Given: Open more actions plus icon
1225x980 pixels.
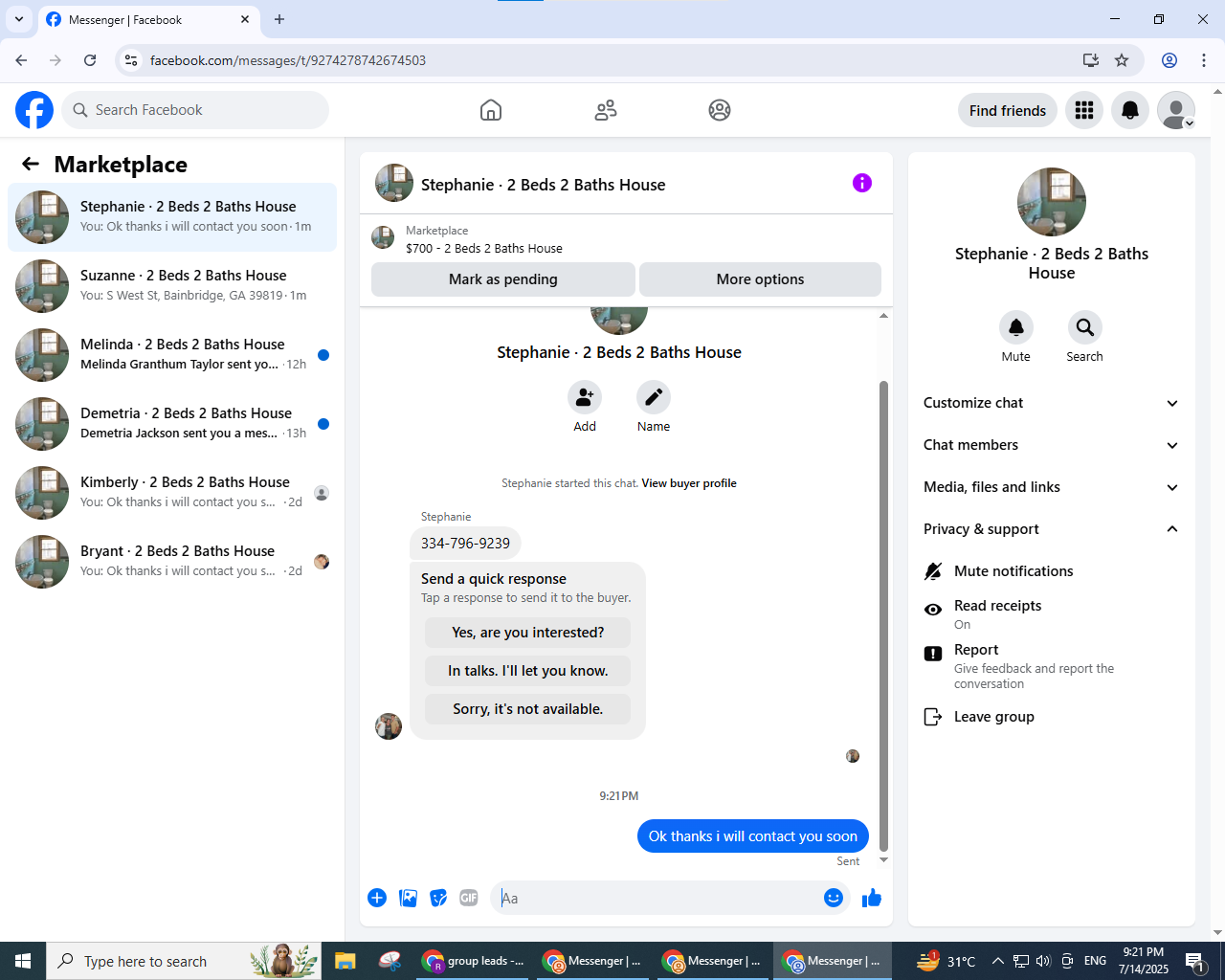Looking at the screenshot, I should tap(377, 898).
